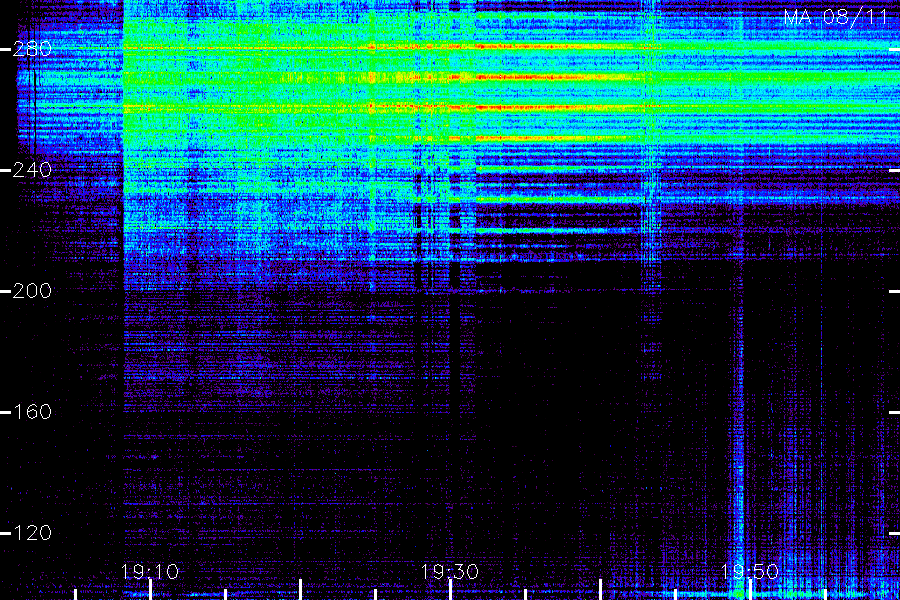The image size is (900, 600).
Task: Click the 160 frequency axis label
Action: (32, 412)
